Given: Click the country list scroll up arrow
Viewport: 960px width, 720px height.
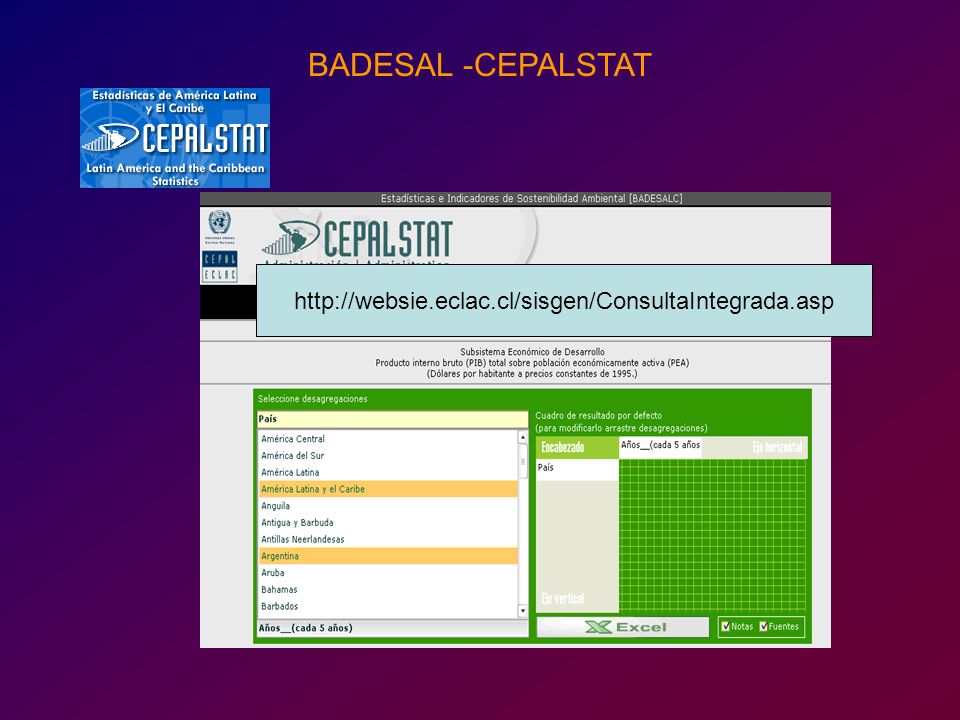Looking at the screenshot, I should point(522,437).
